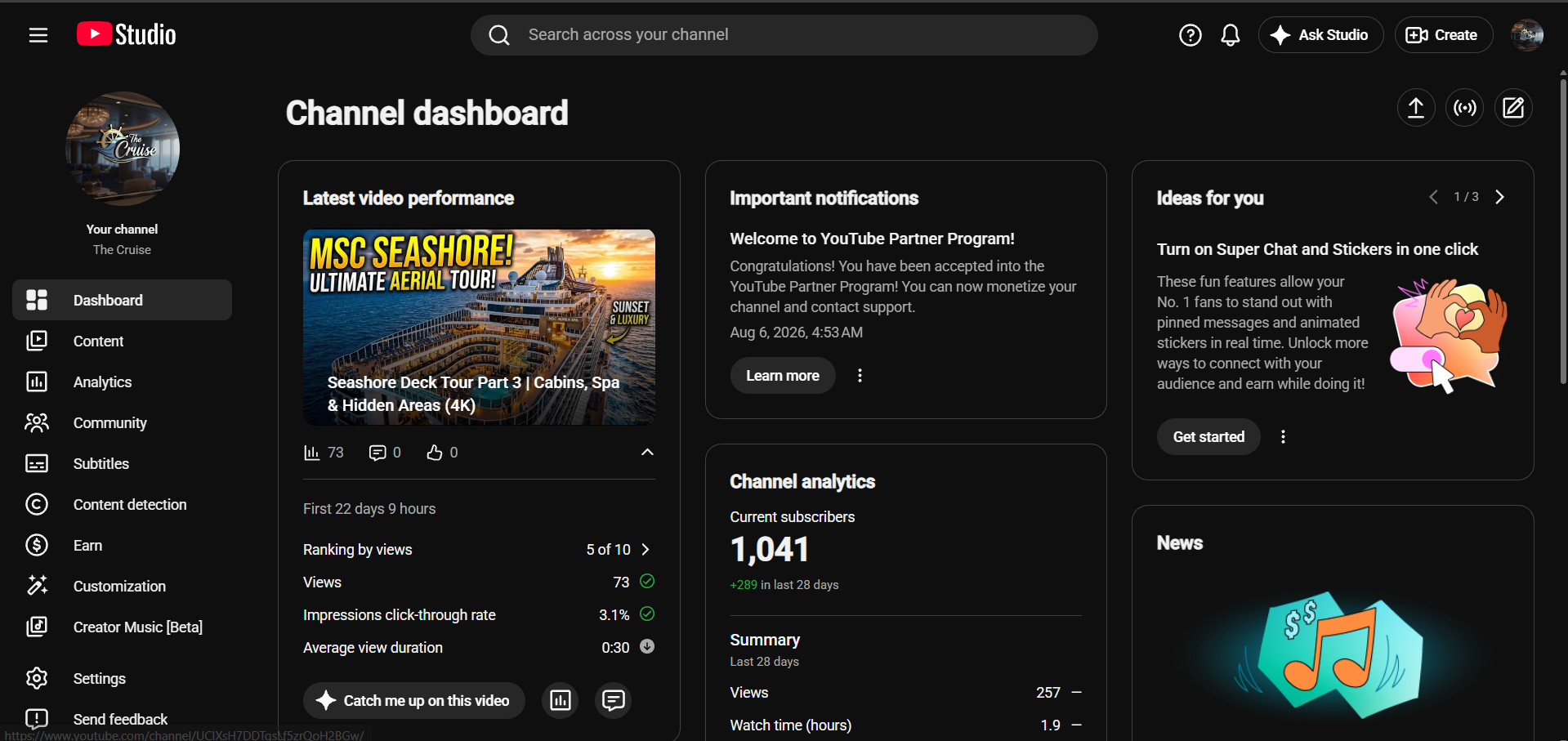
Task: Open Customization in the sidebar
Action: click(x=122, y=586)
